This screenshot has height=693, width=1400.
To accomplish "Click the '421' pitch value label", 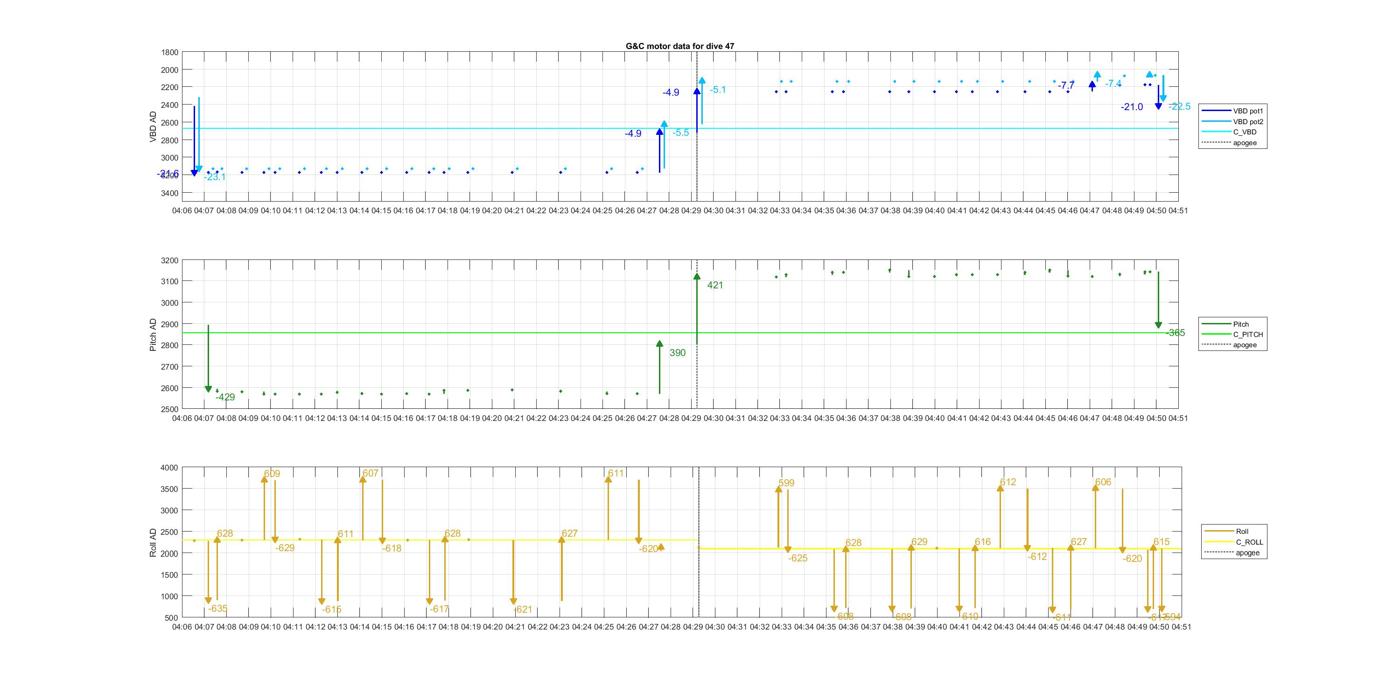I will coord(715,286).
